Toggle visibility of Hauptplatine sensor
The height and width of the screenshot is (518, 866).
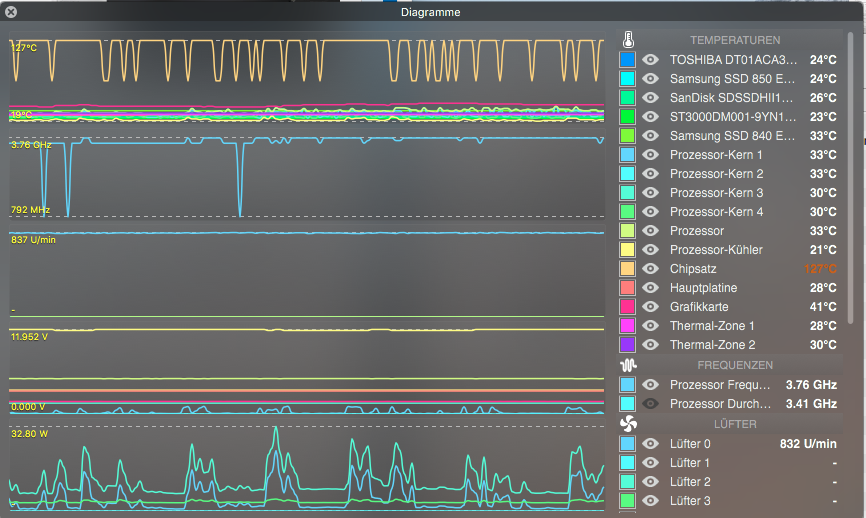651,288
